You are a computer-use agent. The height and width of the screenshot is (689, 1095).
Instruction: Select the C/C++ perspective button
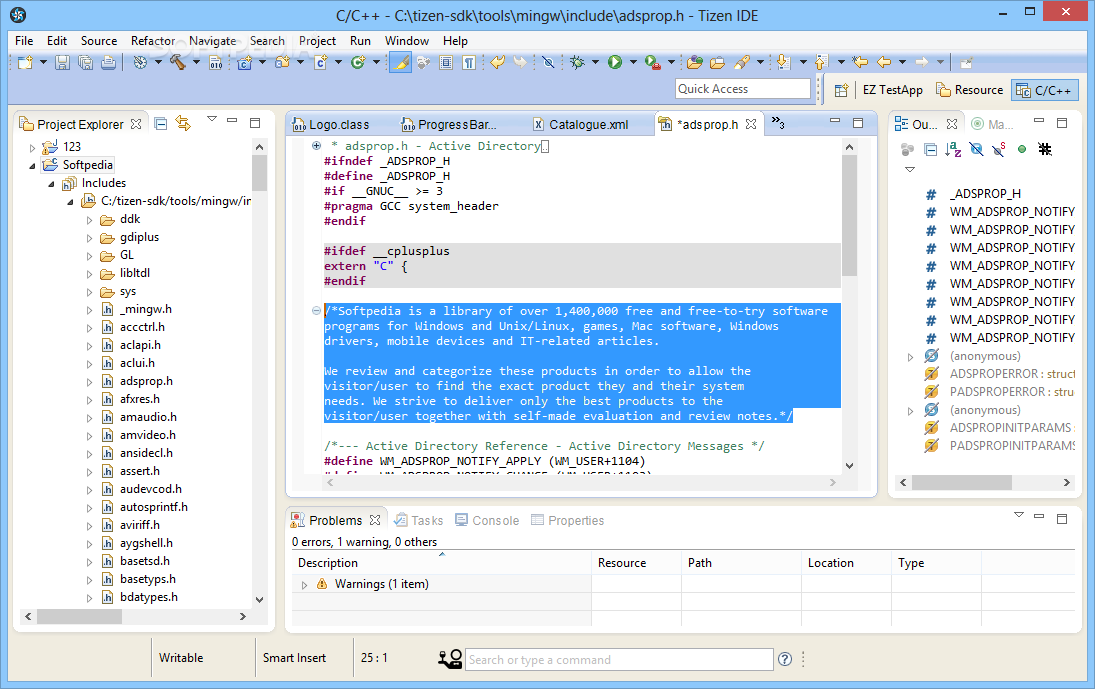click(x=1045, y=90)
